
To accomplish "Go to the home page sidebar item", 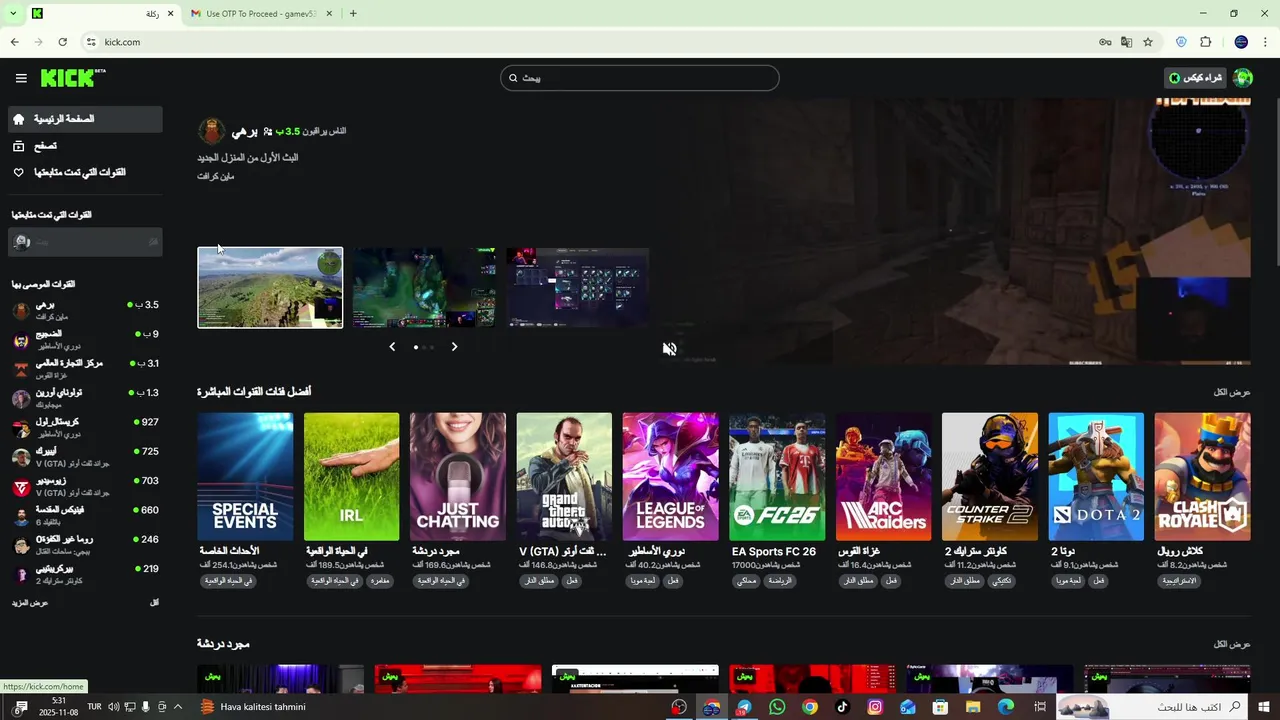I will [x=85, y=119].
